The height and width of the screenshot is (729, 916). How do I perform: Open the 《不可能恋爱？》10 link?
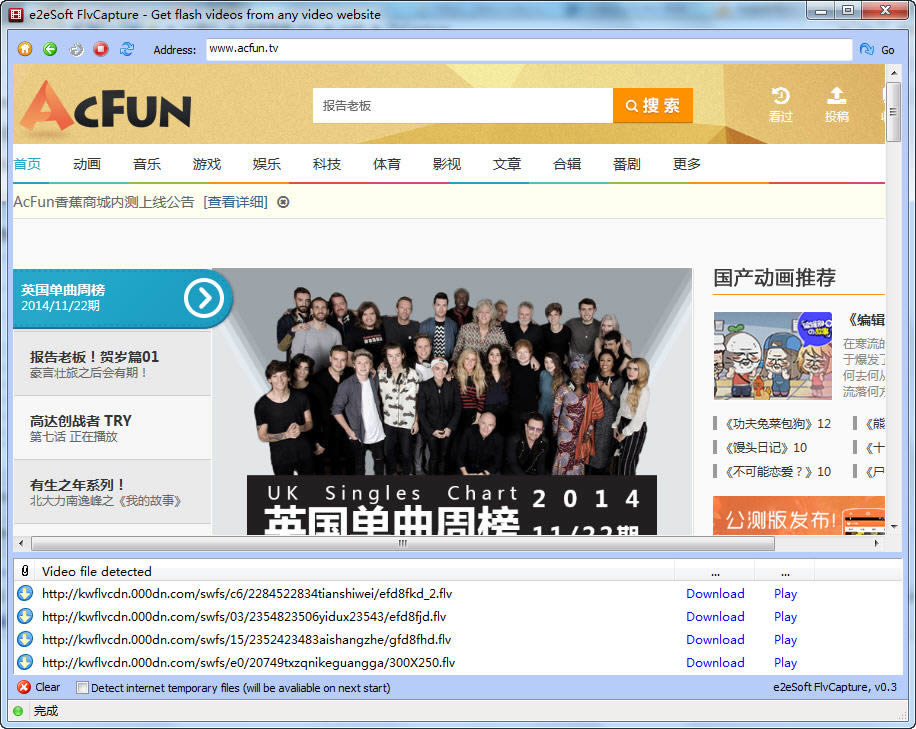[x=778, y=471]
